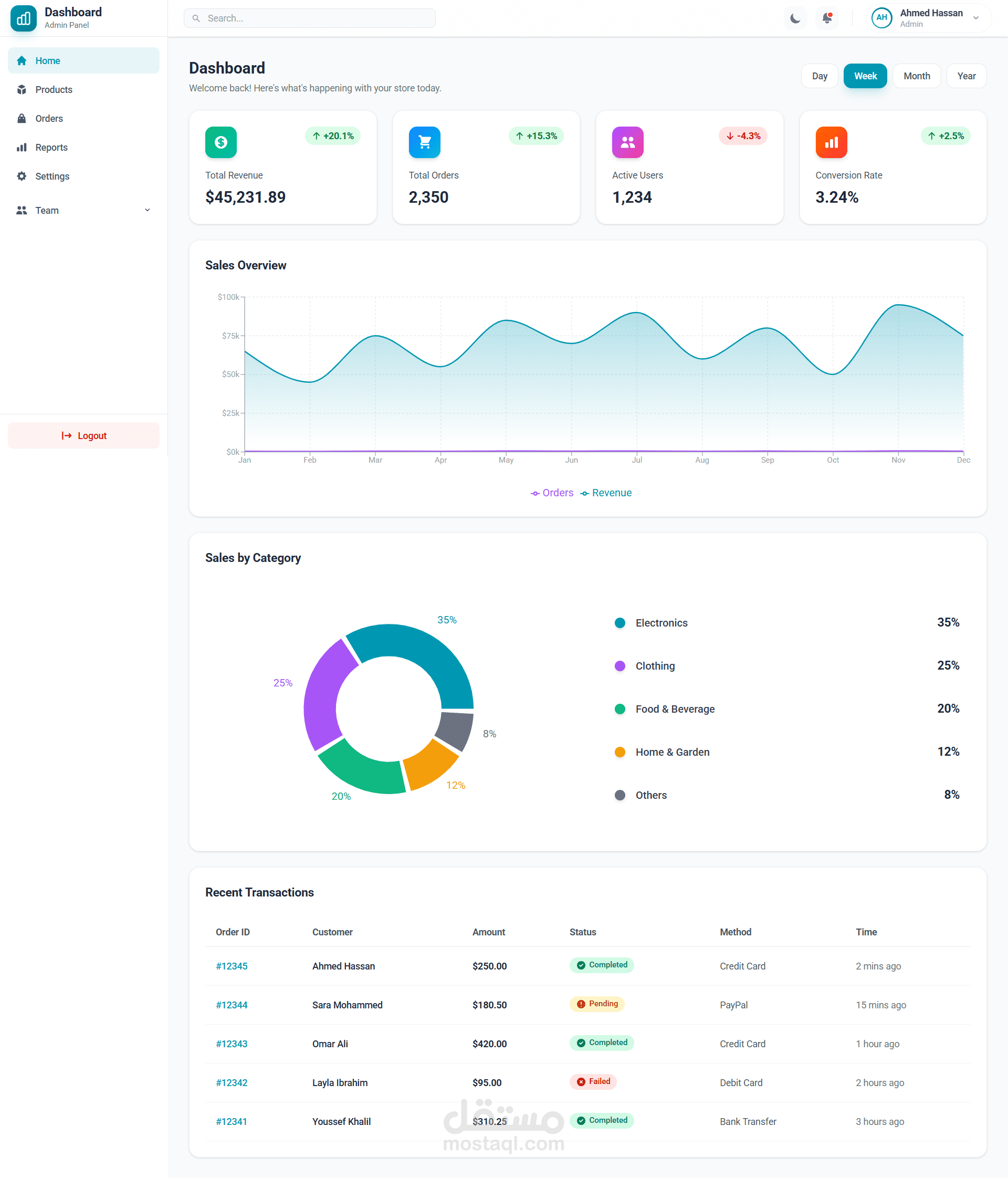Click the Total Revenue dollar icon
Screen dimensions: 1008x1178
click(x=220, y=142)
